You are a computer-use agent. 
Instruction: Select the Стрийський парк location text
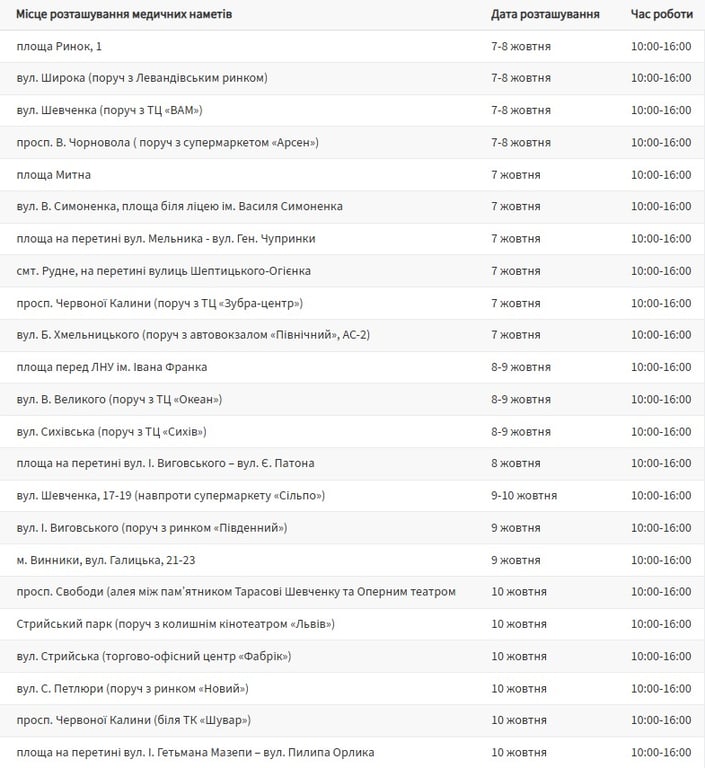coord(176,624)
